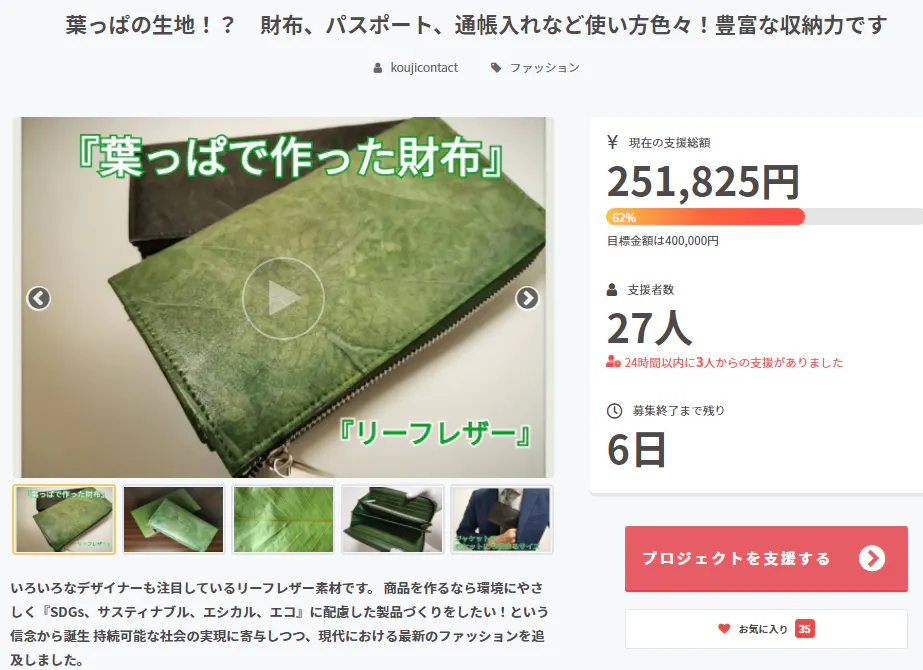923x670 pixels.
Task: Click プロジェクトを支援する button
Action: click(x=766, y=558)
